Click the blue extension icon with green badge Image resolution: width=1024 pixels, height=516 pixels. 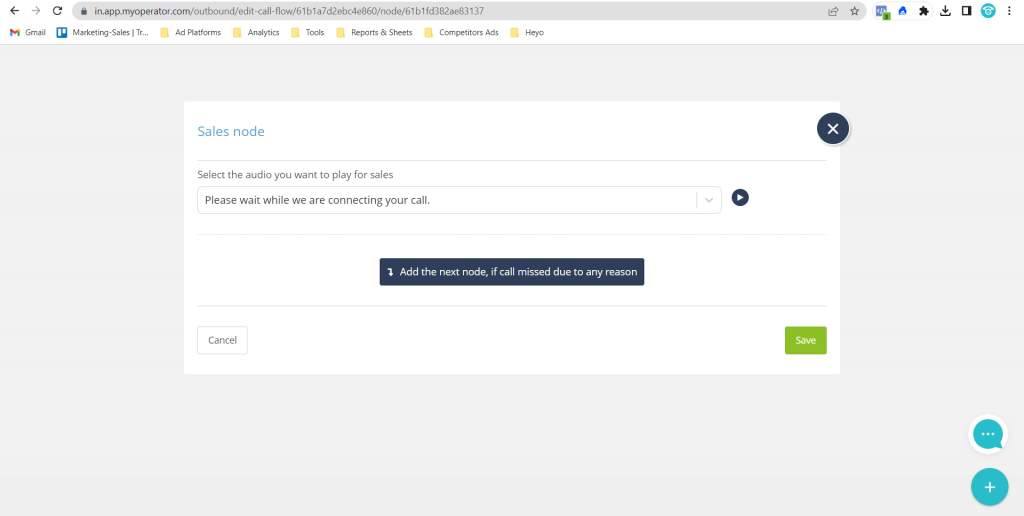tap(882, 12)
